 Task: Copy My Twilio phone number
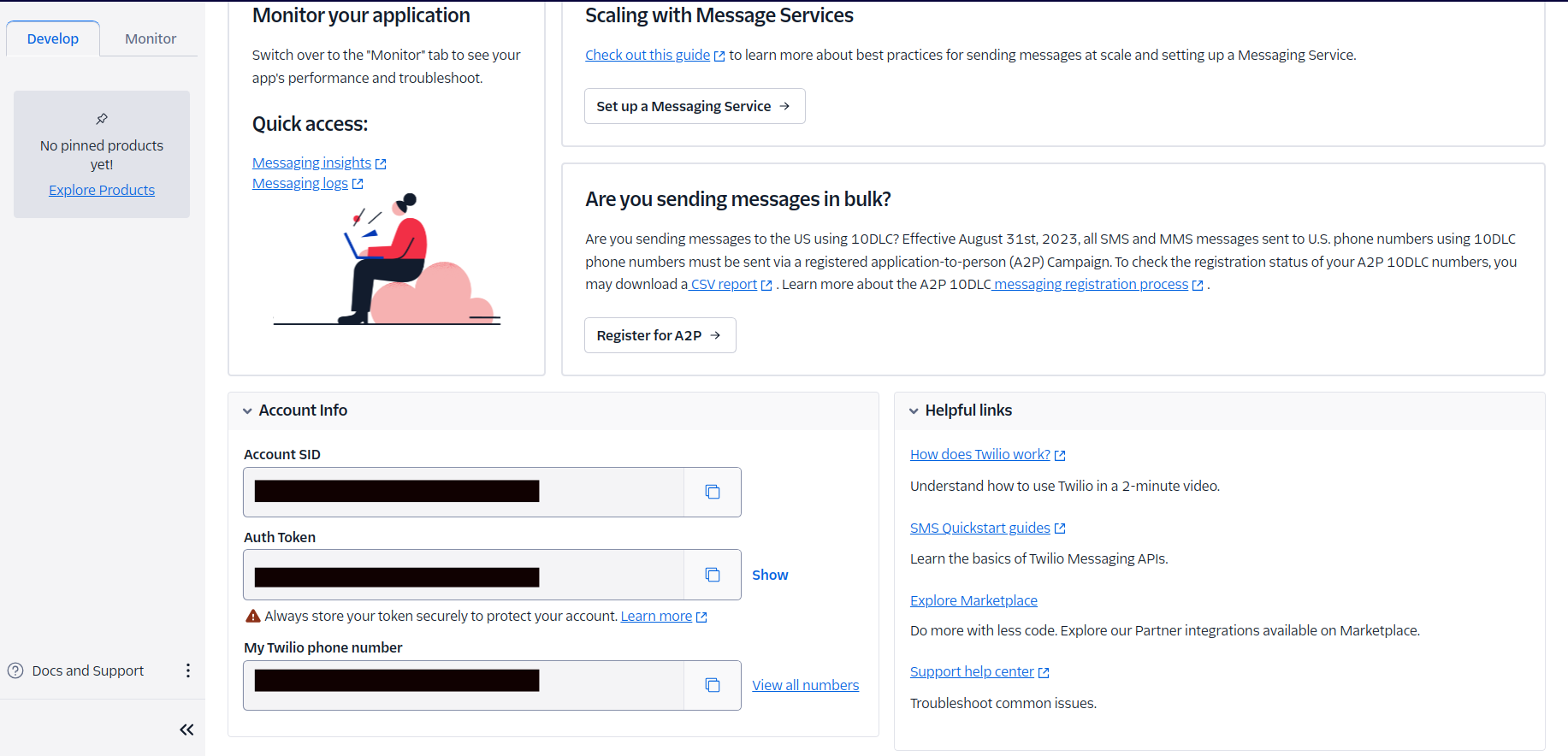point(712,685)
